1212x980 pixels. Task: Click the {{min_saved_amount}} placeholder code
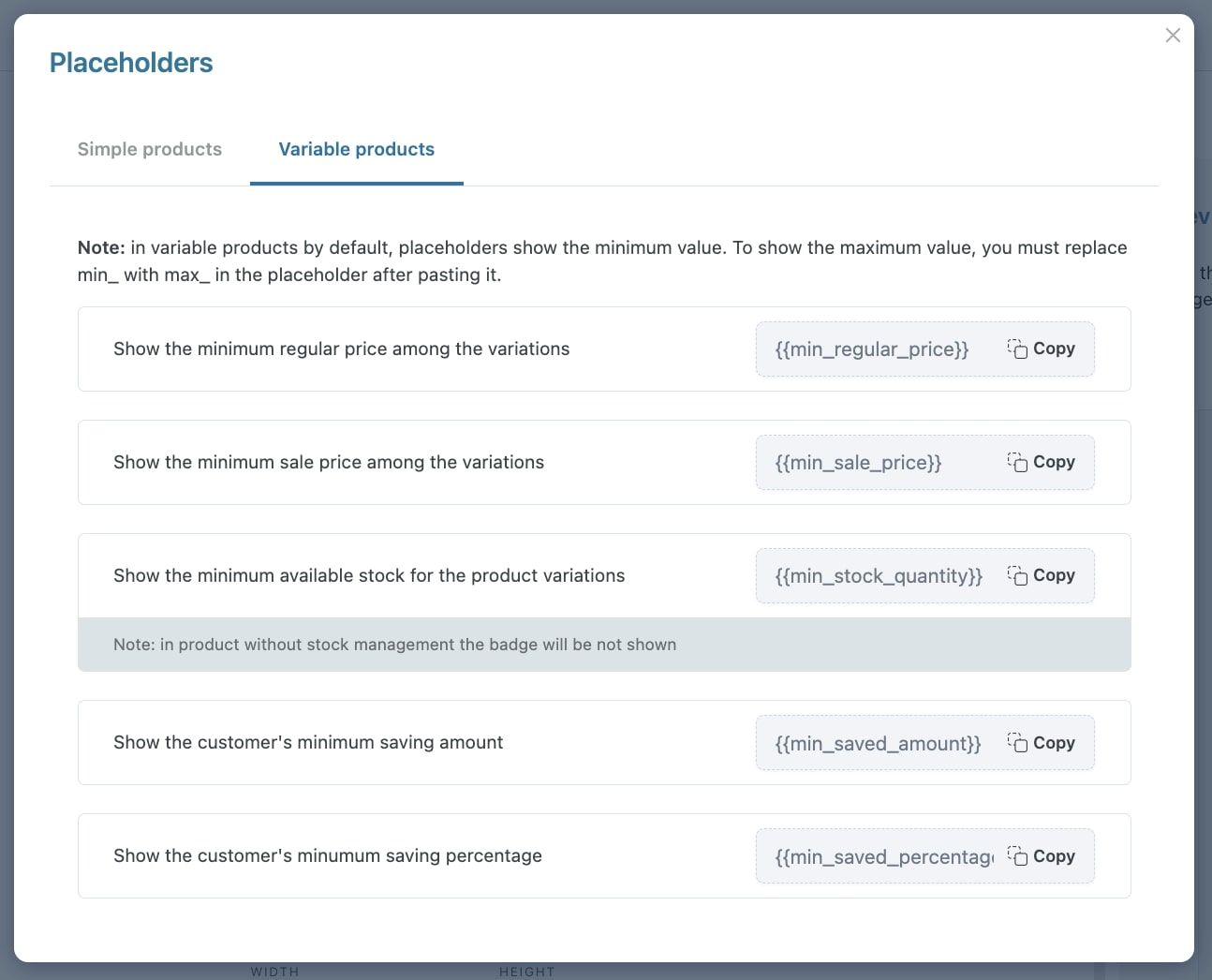point(879,744)
